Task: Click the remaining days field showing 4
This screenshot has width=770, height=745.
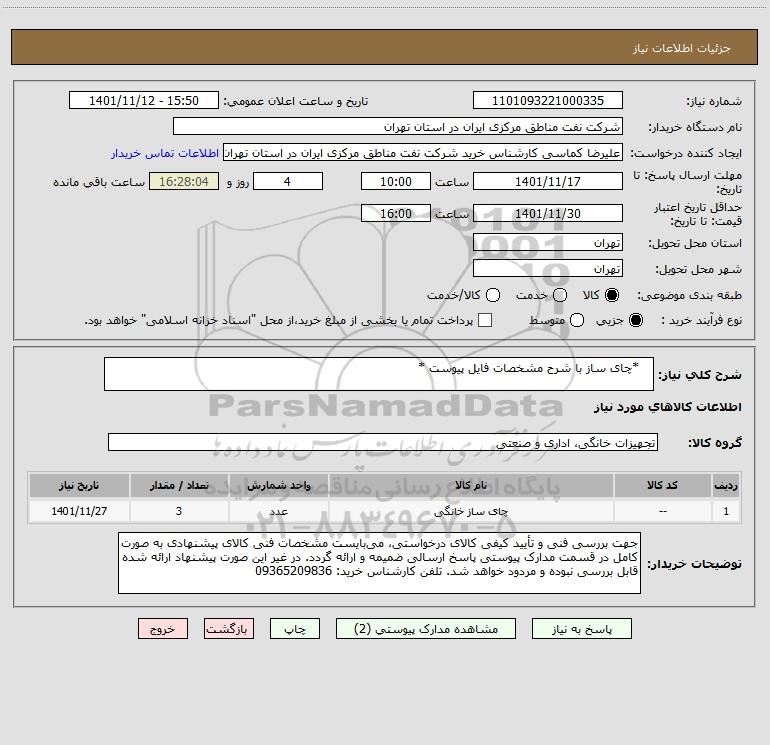Action: click(x=288, y=181)
